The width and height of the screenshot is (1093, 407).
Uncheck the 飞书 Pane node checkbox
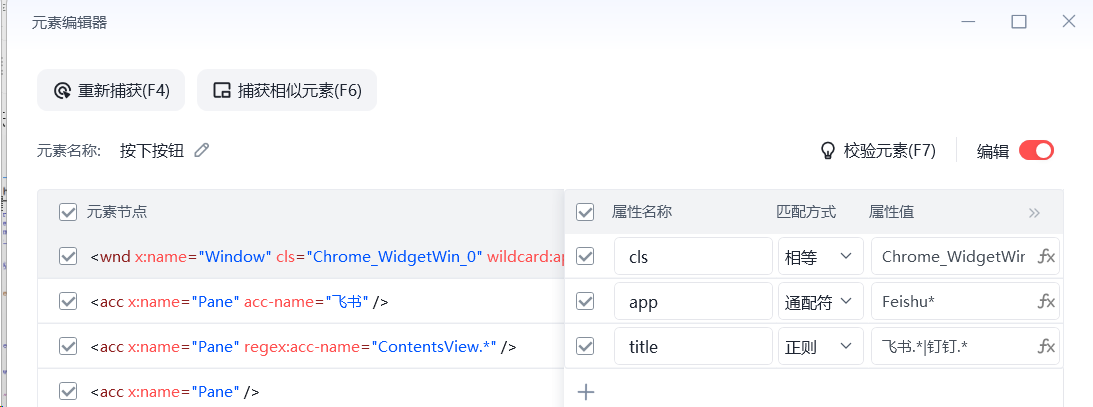pos(68,301)
